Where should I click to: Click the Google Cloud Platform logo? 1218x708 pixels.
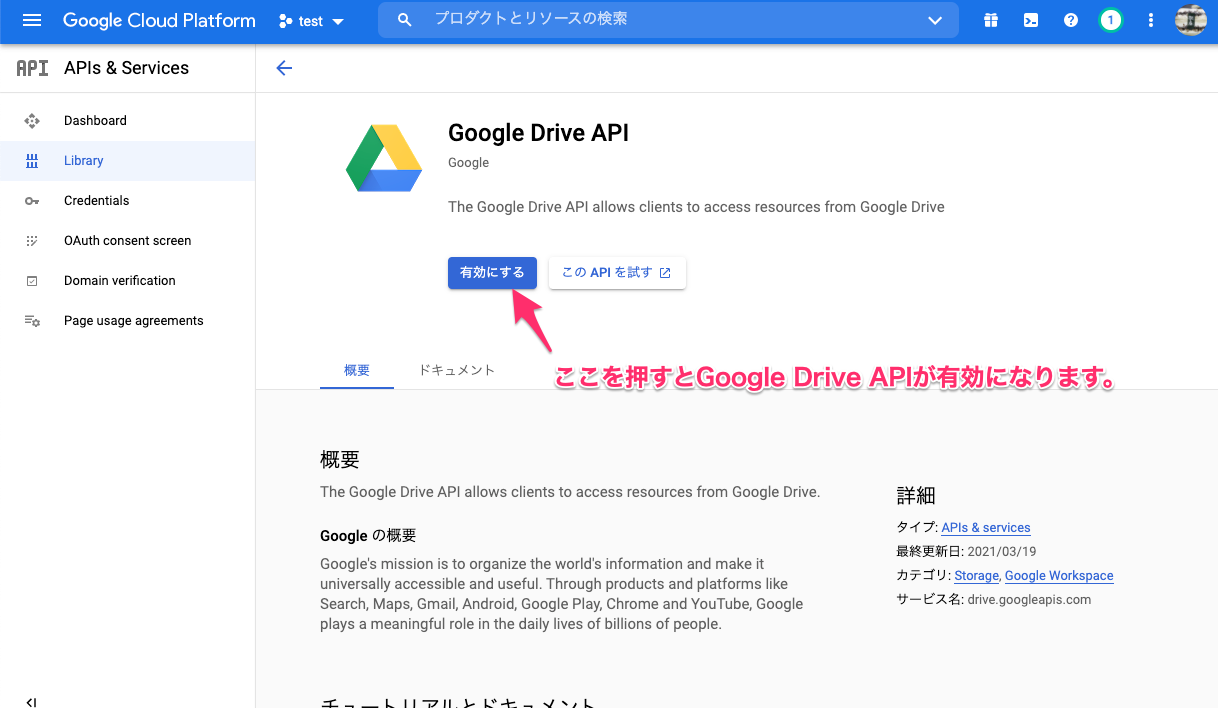[x=158, y=20]
